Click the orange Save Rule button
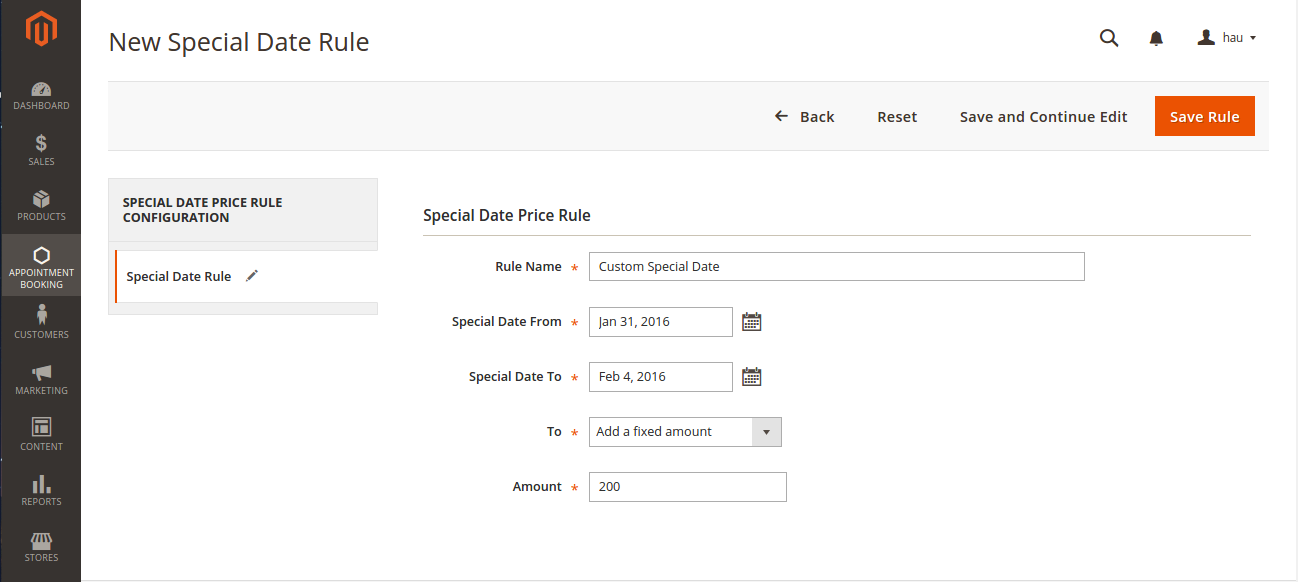Screen dimensions: 1298x582 click(1204, 117)
